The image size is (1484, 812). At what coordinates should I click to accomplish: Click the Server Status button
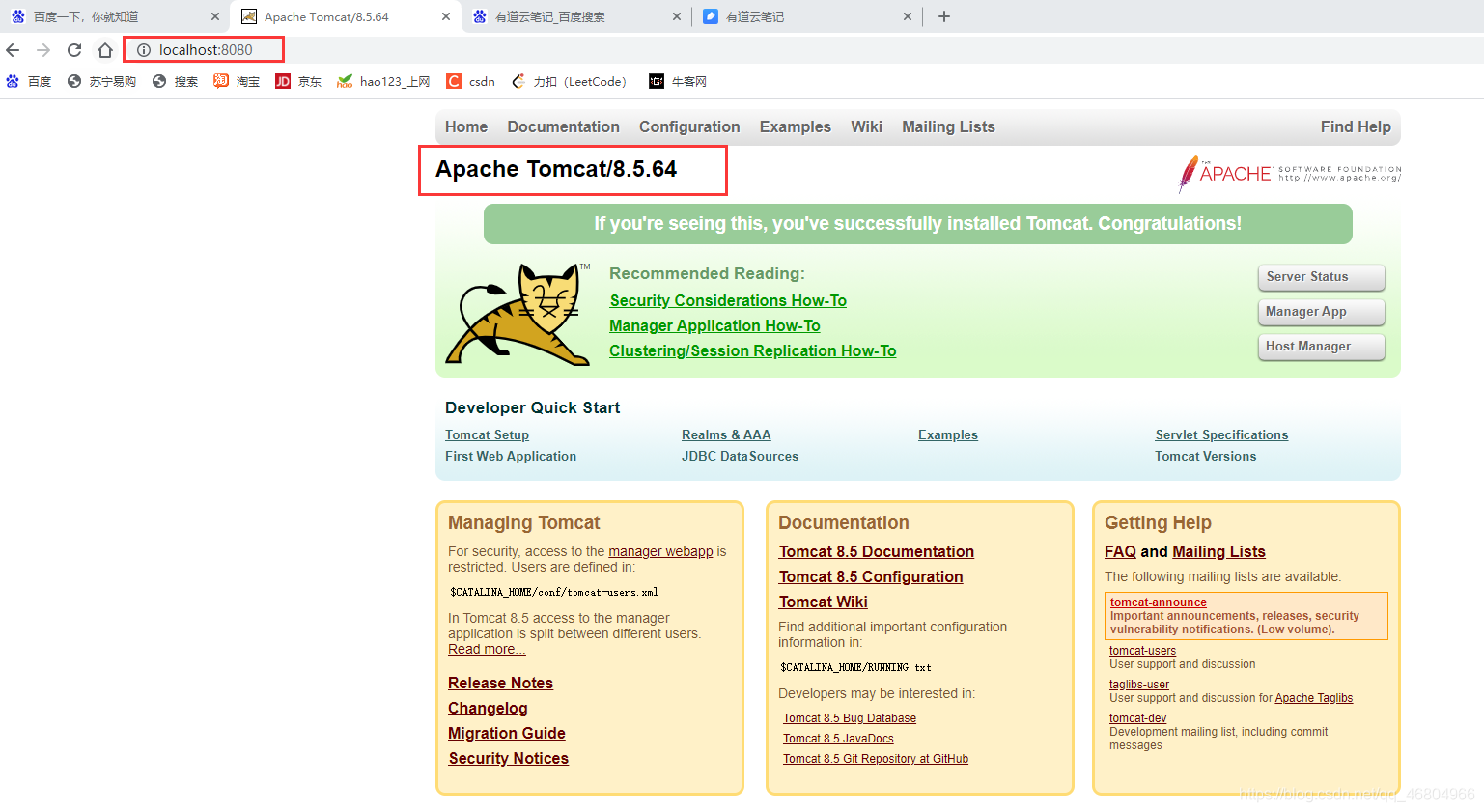(1322, 277)
